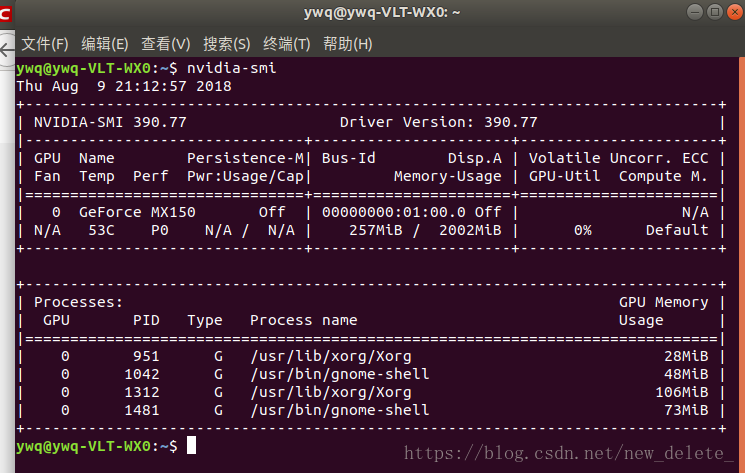Minimize the terminal window
Viewport: 745px width, 473px height.
[x=695, y=12]
